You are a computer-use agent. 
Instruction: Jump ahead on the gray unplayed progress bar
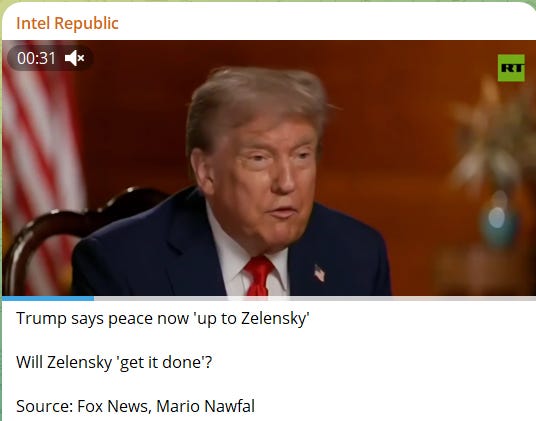(x=314, y=298)
